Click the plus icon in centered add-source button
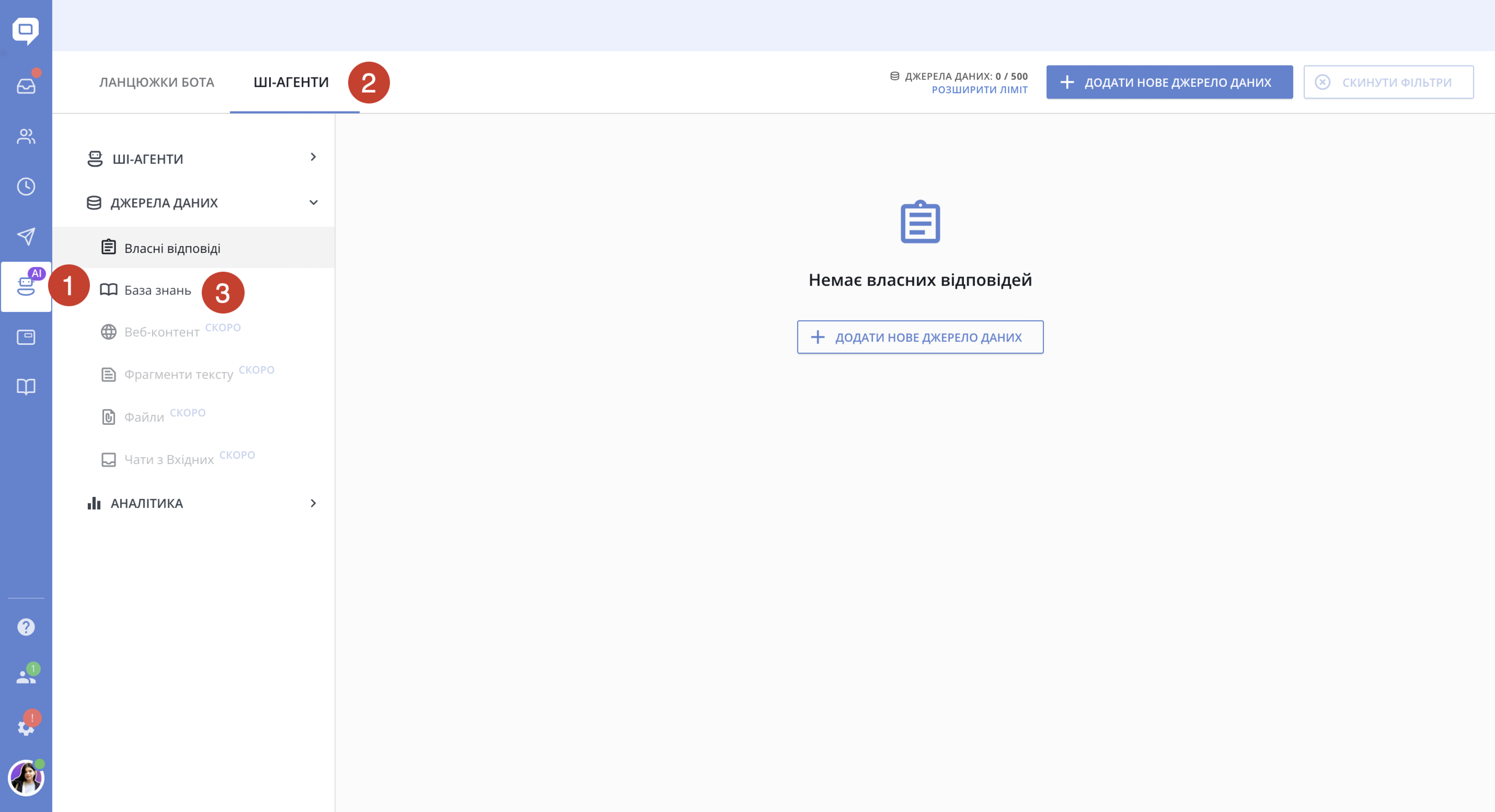1495x812 pixels. coord(818,337)
